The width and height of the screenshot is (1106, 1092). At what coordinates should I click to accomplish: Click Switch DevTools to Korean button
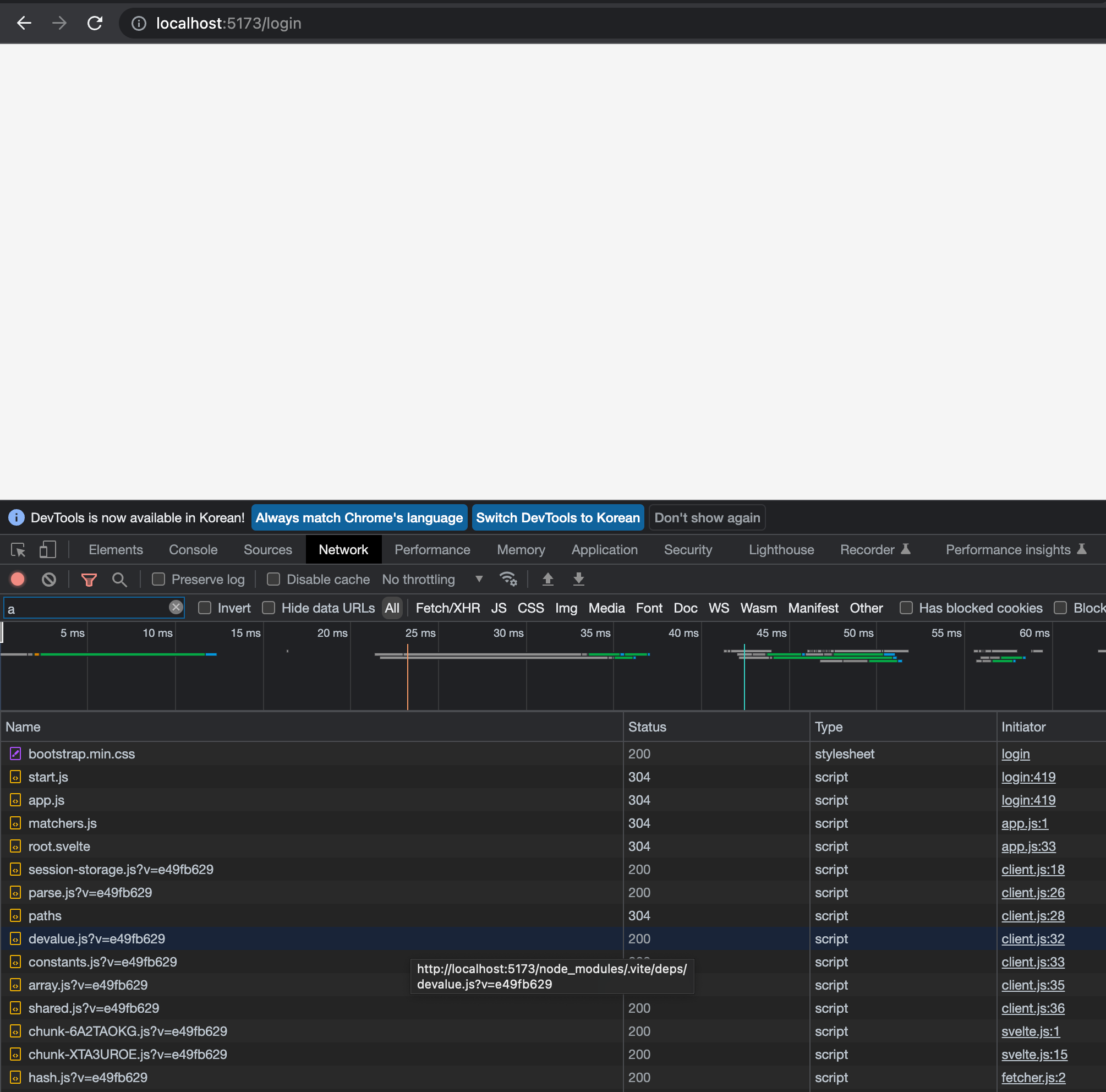pyautogui.click(x=557, y=518)
